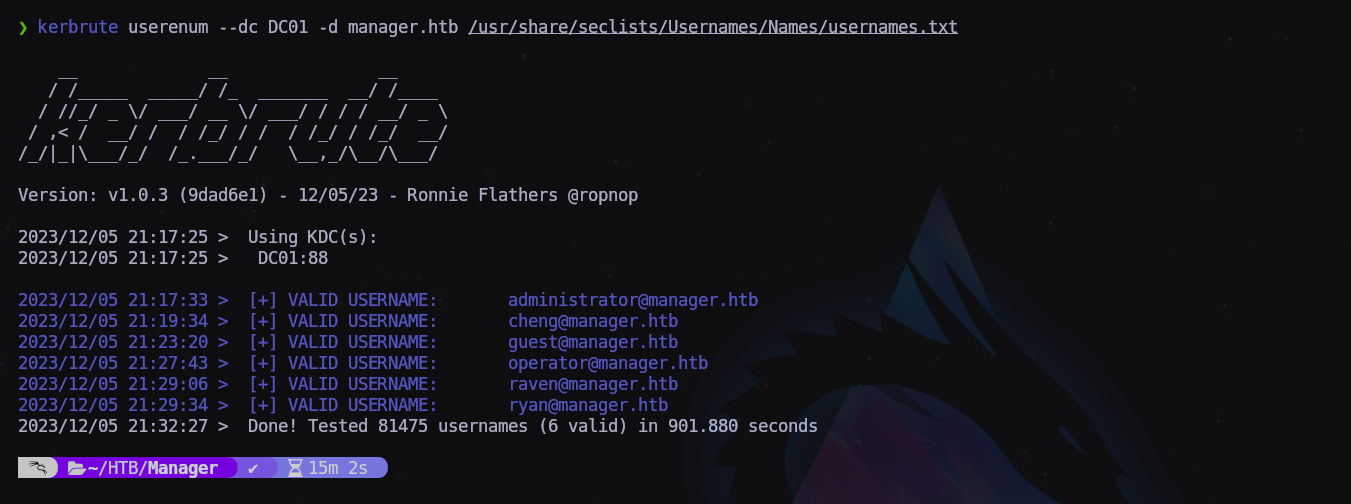The image size is (1351, 504).
Task: Select cheng@manager.htb in the output
Action: tap(592, 321)
